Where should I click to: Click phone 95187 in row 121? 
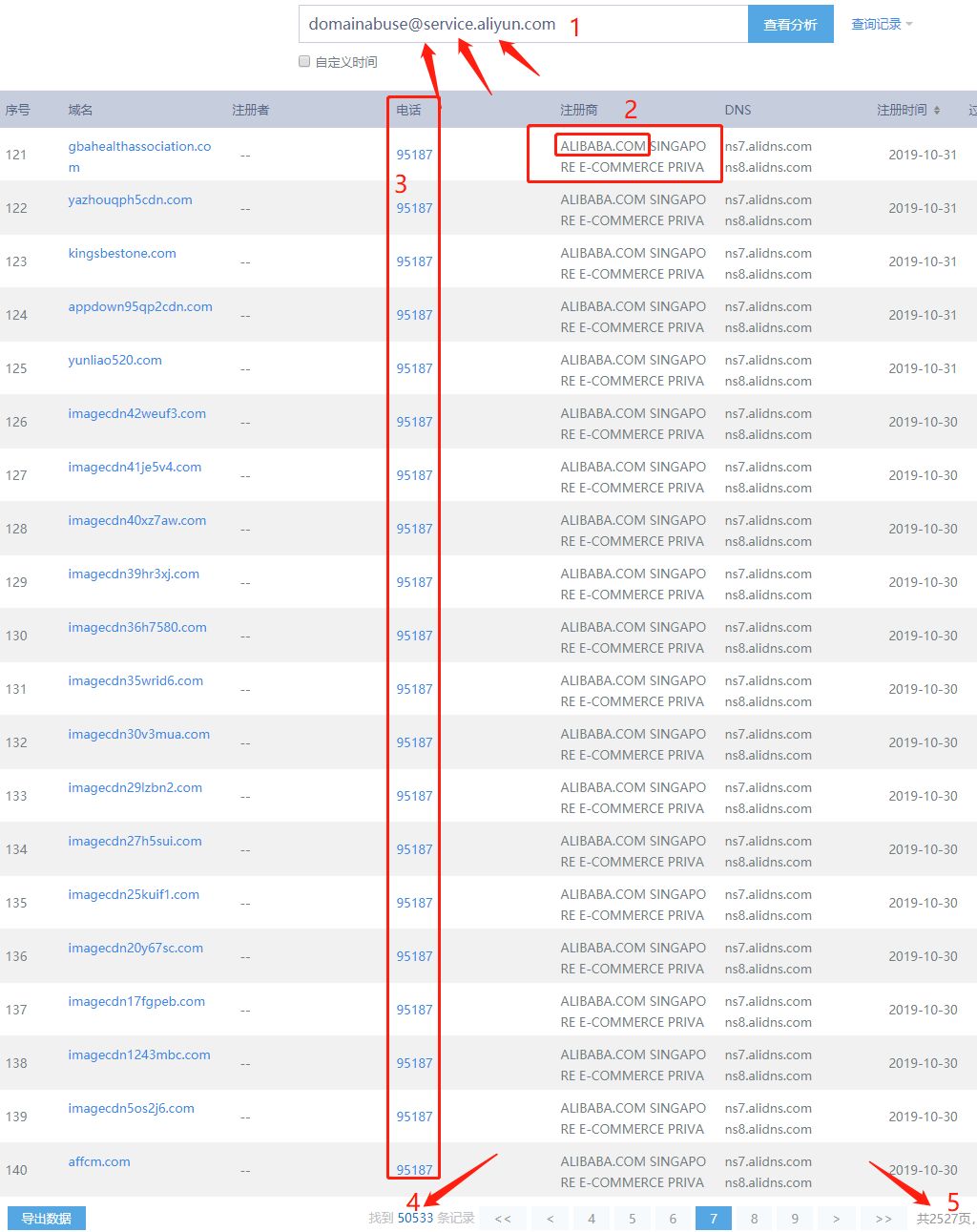pos(414,155)
